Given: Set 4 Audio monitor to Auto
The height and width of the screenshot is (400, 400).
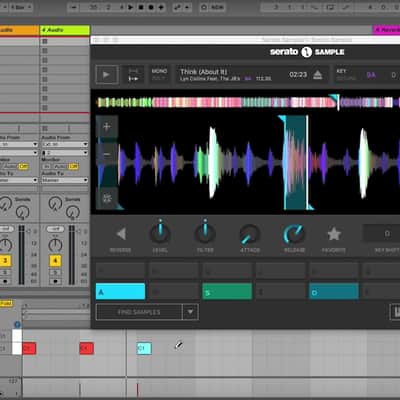Looking at the screenshot, I should 60,166.
